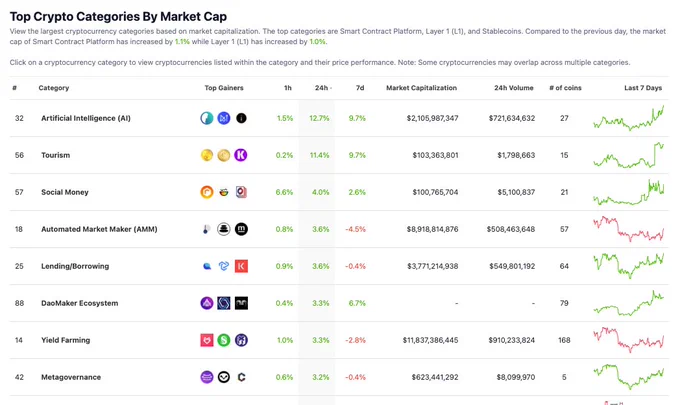Sort by 7d column header
The image size is (680, 405).
tap(360, 88)
